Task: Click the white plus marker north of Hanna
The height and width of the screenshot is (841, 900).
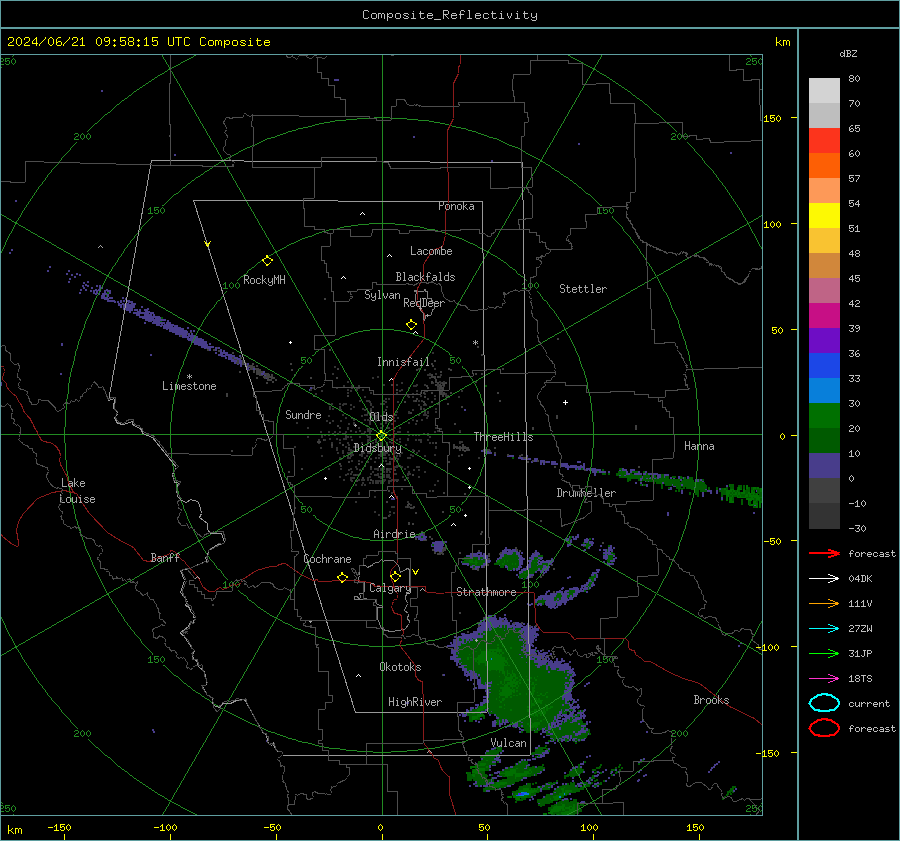Action: click(565, 402)
